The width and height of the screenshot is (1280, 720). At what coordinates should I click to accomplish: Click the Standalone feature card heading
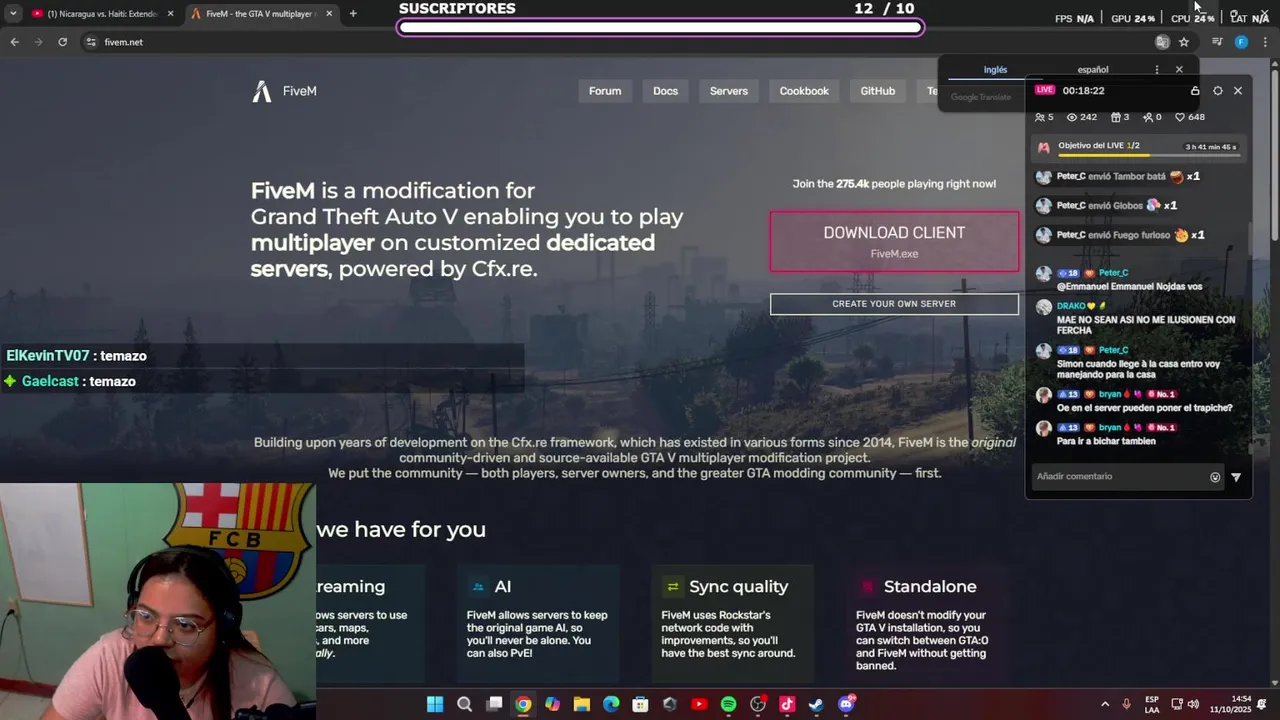click(930, 587)
